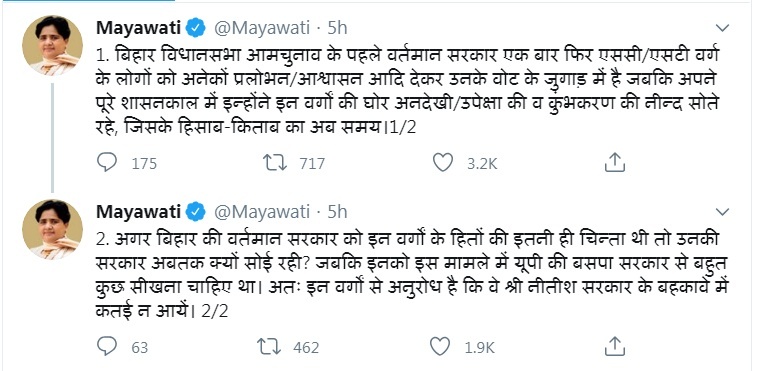Reply to the first tweet with 175 comments
This screenshot has width=762, height=371.
pyautogui.click(x=107, y=162)
